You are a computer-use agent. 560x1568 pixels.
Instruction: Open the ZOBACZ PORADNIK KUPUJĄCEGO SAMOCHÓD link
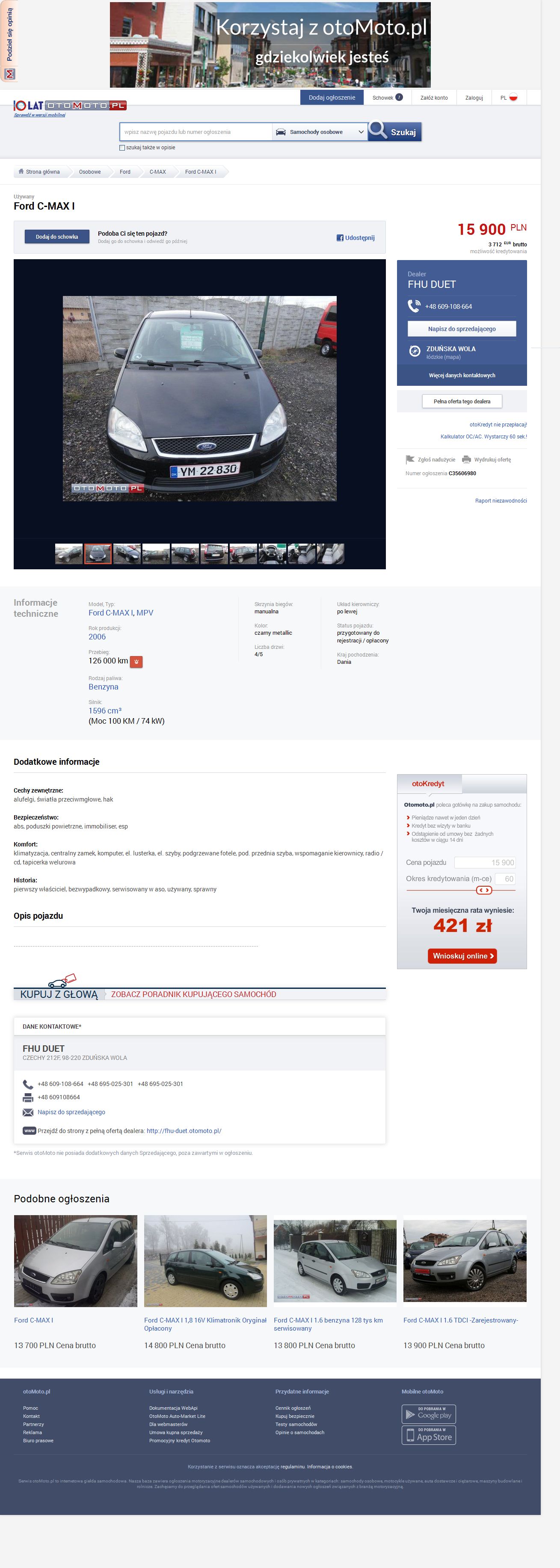193,994
